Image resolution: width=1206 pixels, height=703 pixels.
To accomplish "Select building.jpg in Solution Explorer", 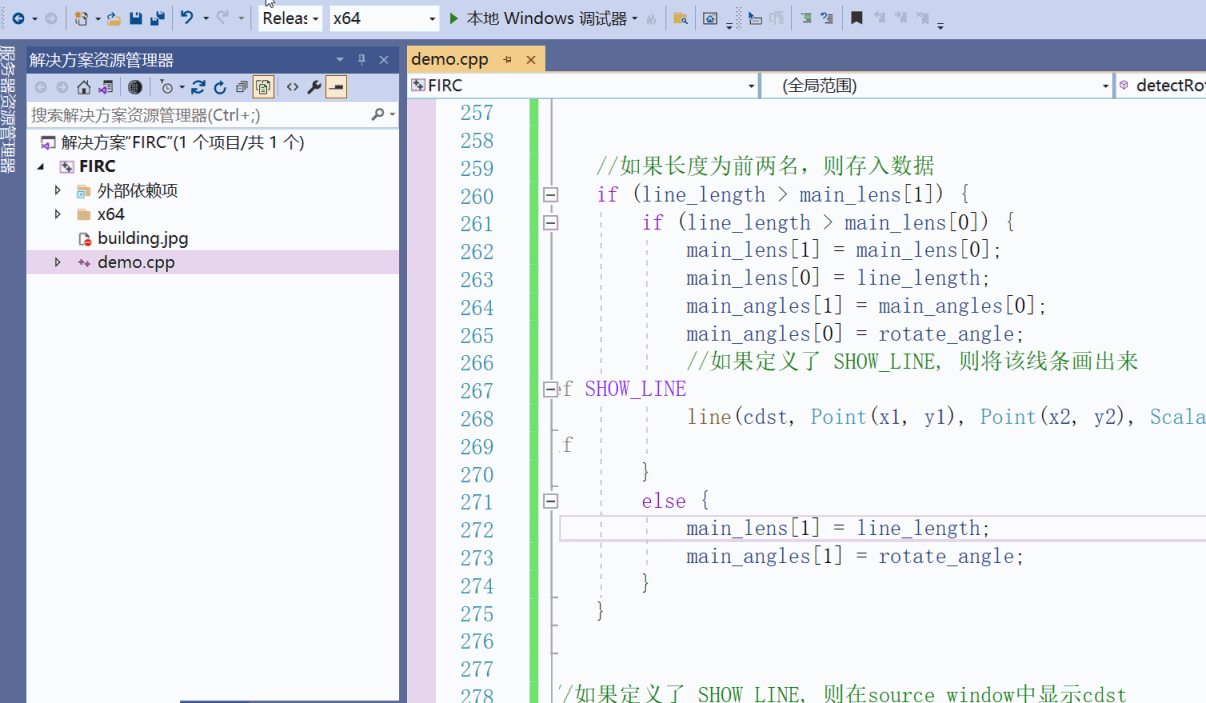I will (x=142, y=238).
